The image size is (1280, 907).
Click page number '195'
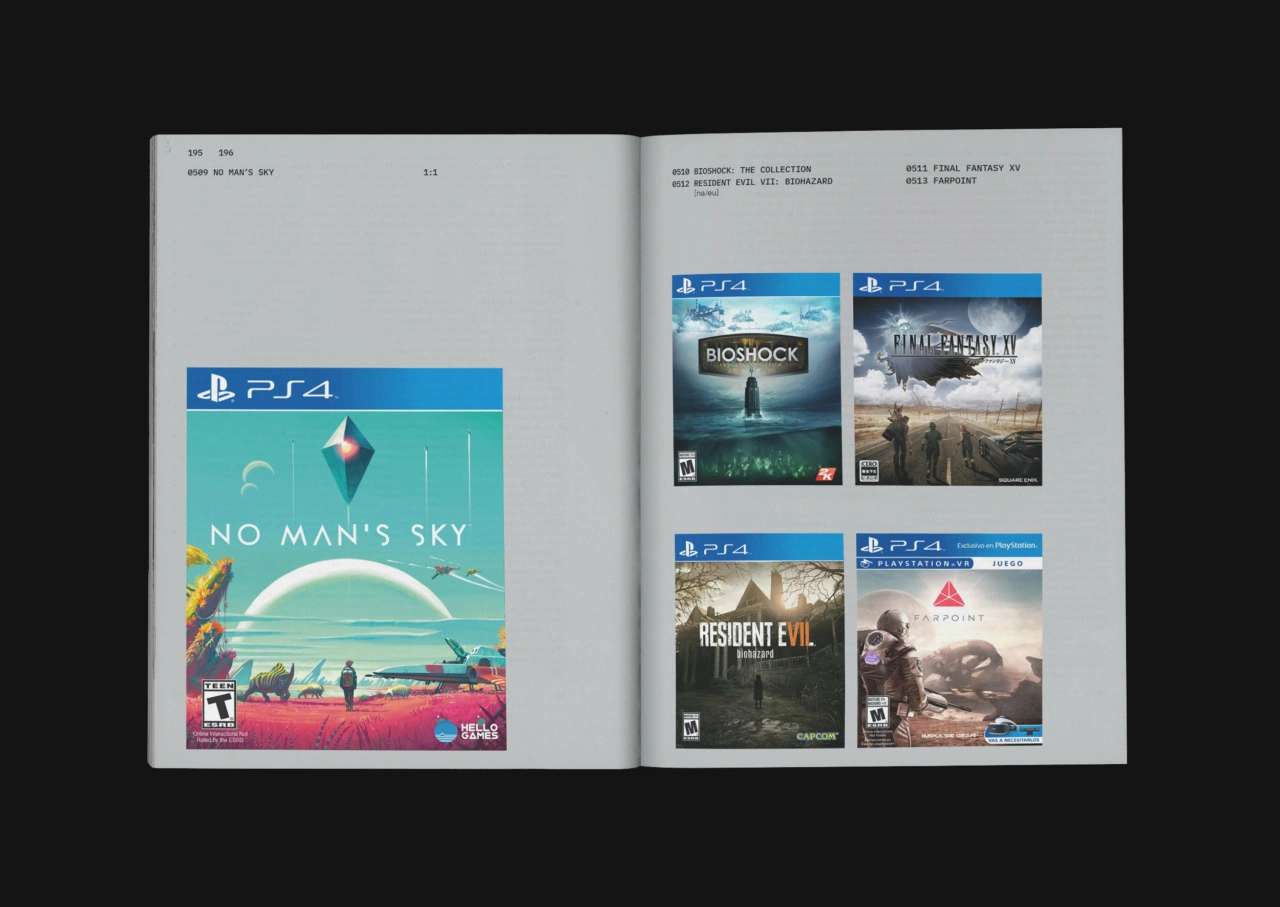195,153
